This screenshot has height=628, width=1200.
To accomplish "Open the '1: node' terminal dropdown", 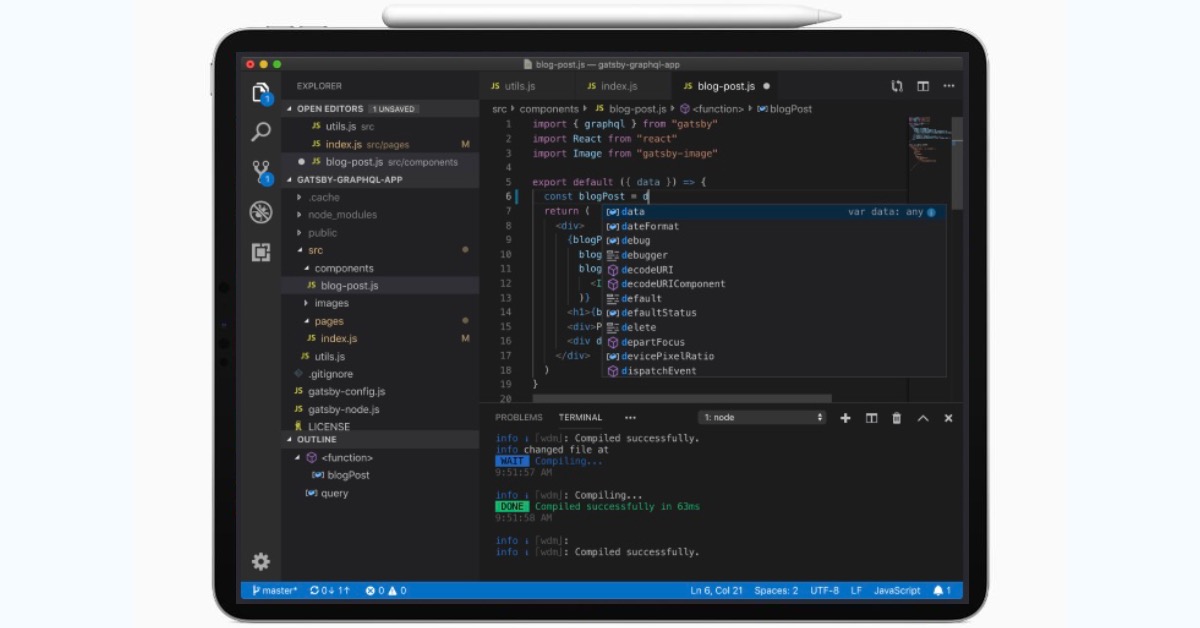I will pyautogui.click(x=762, y=417).
